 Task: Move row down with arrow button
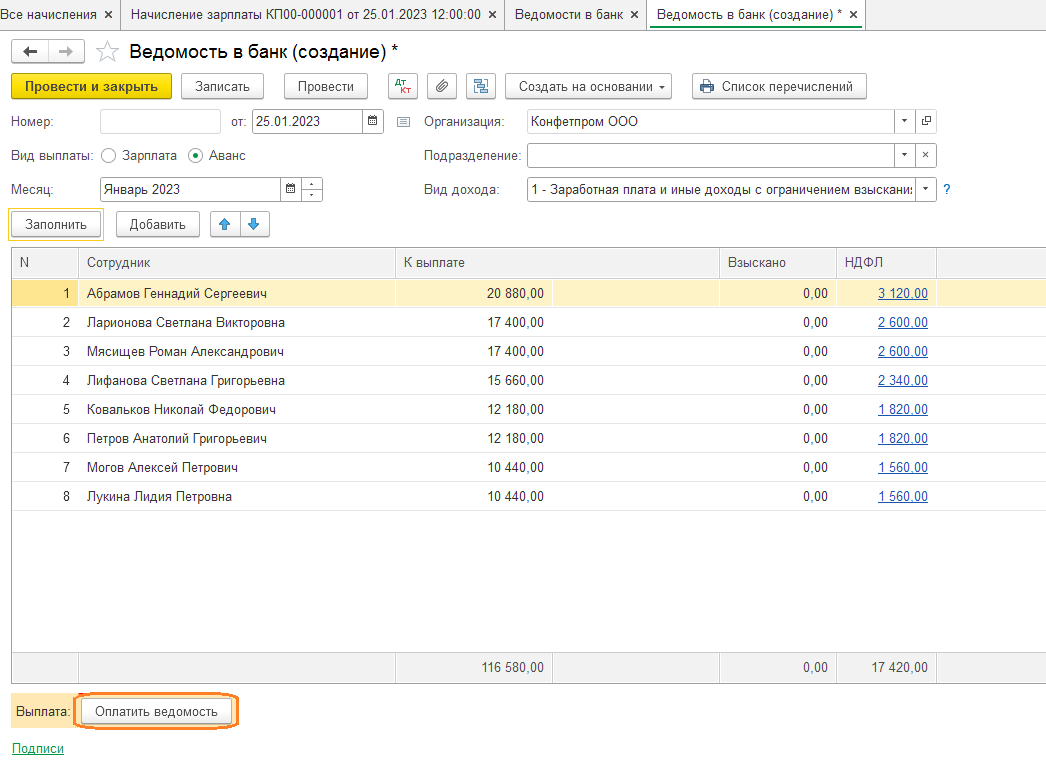pyautogui.click(x=253, y=225)
